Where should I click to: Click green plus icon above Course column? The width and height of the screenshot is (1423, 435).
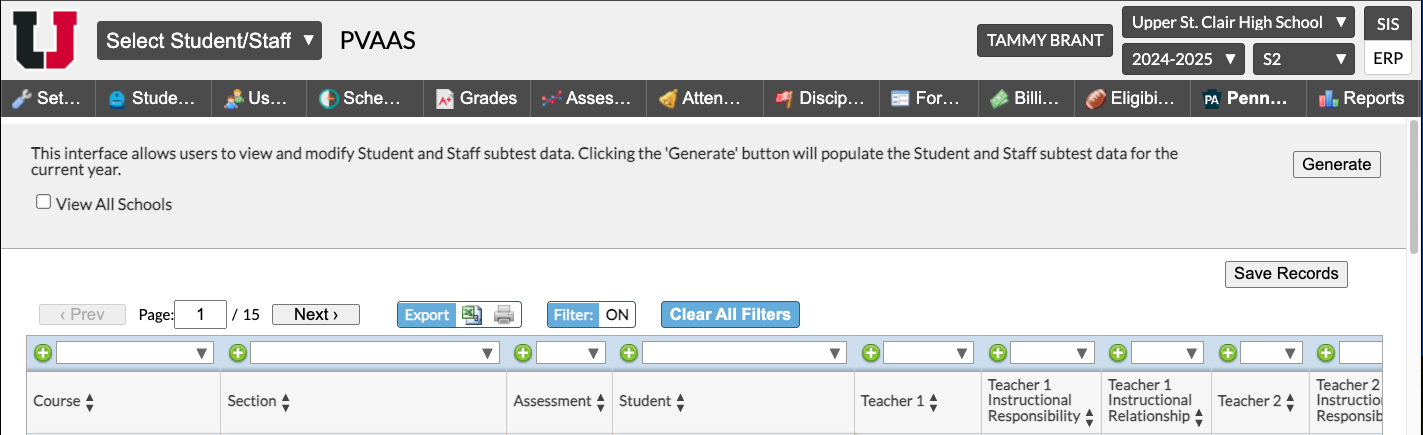[x=43, y=353]
